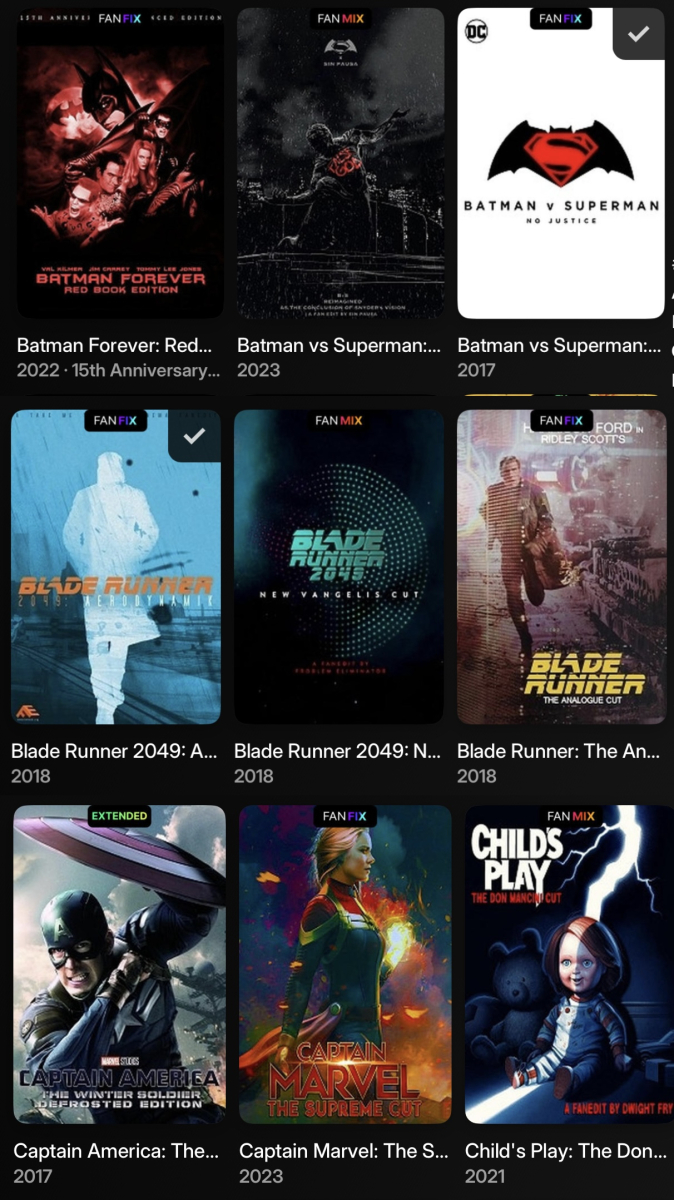
Task: Tap the watched checkmark on Batman v Superman No Justice
Action: (638, 34)
